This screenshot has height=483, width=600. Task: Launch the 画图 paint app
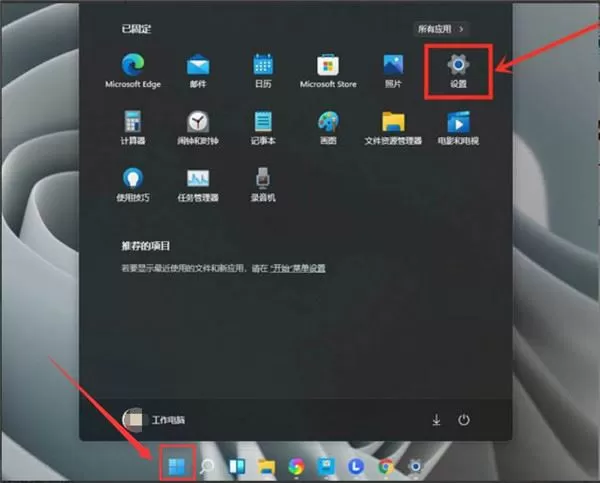click(x=328, y=128)
